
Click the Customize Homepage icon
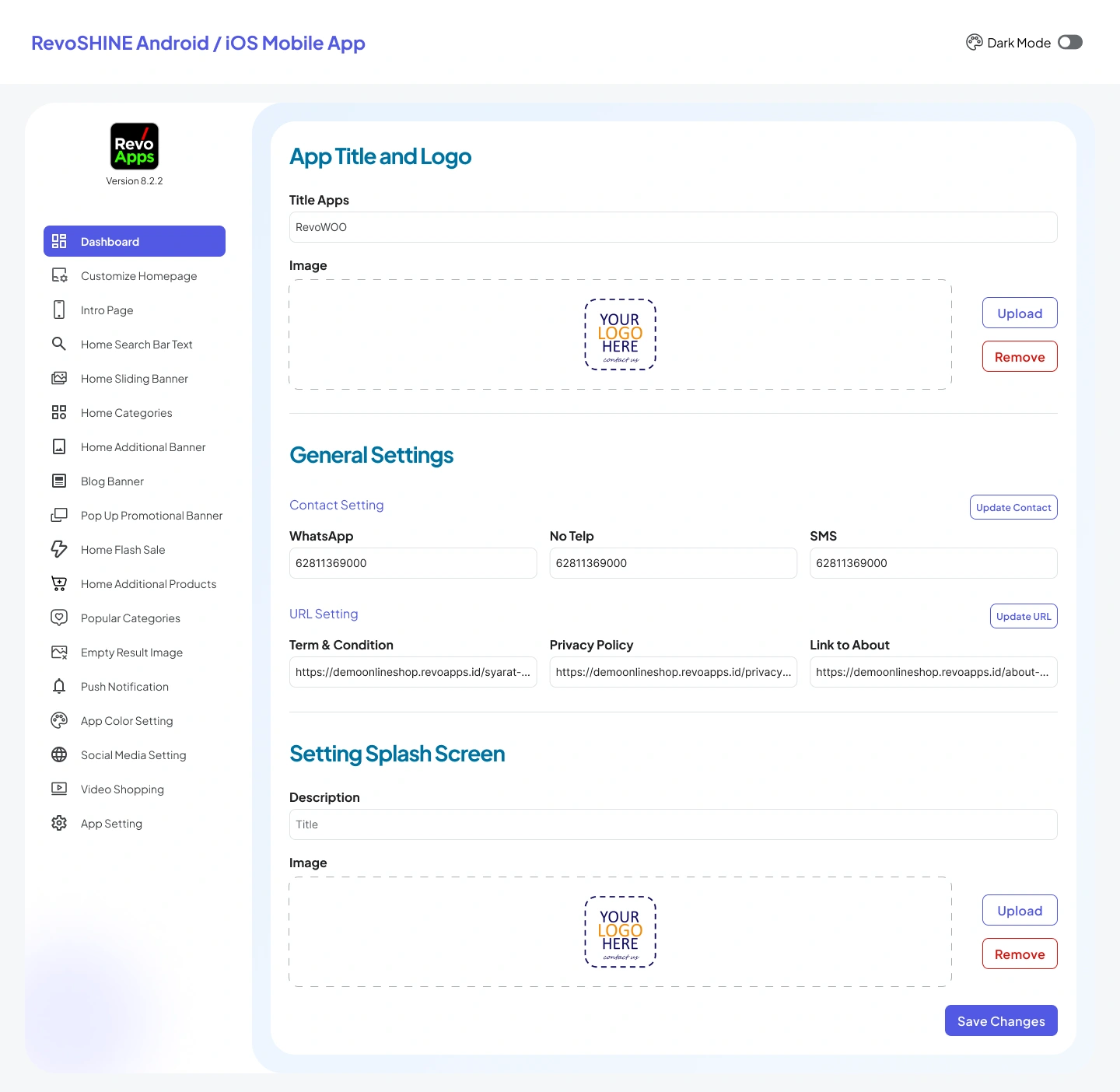(x=59, y=275)
